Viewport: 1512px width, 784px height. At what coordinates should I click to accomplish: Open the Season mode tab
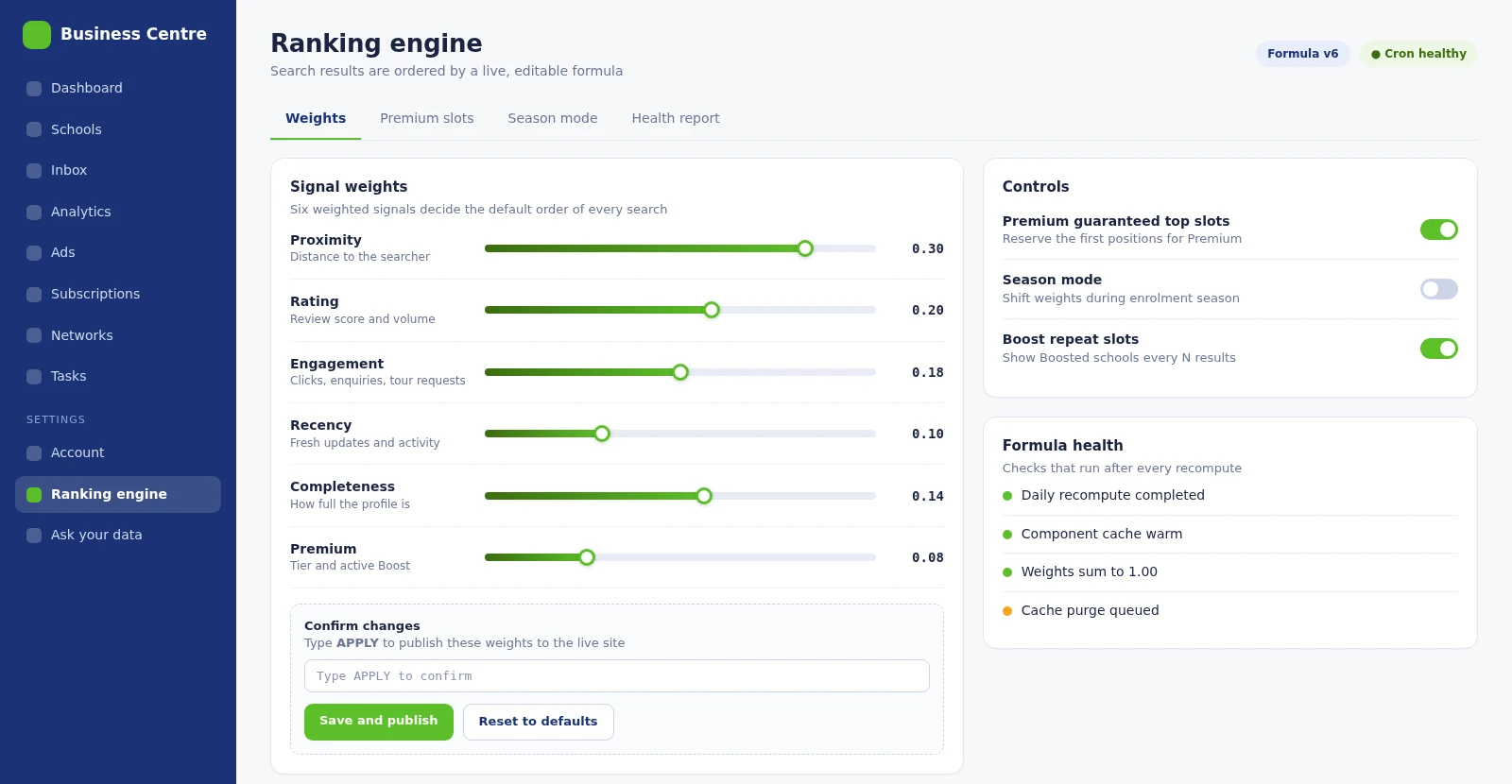(x=553, y=119)
